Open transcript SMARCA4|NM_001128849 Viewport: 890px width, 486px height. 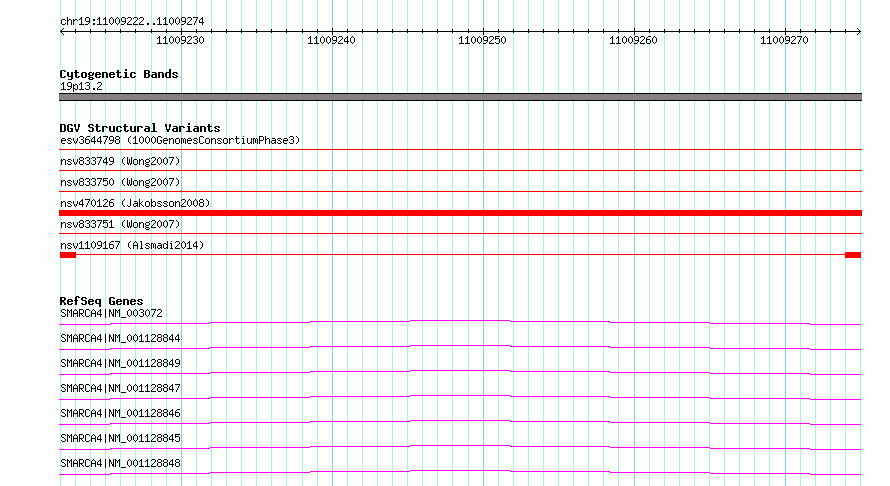(120, 363)
